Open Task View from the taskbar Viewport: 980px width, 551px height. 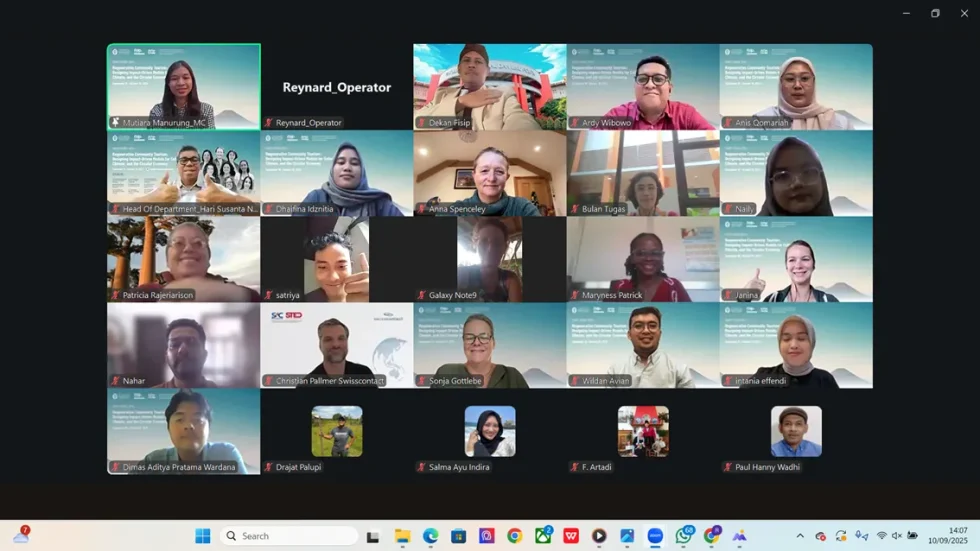tap(373, 536)
